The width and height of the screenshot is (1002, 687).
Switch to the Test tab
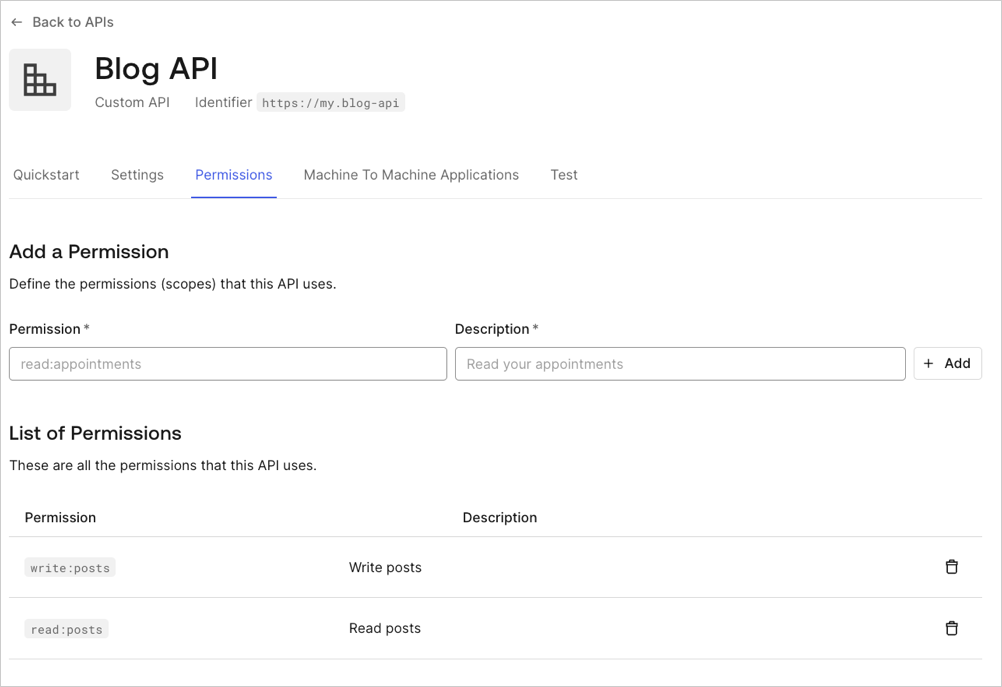563,174
